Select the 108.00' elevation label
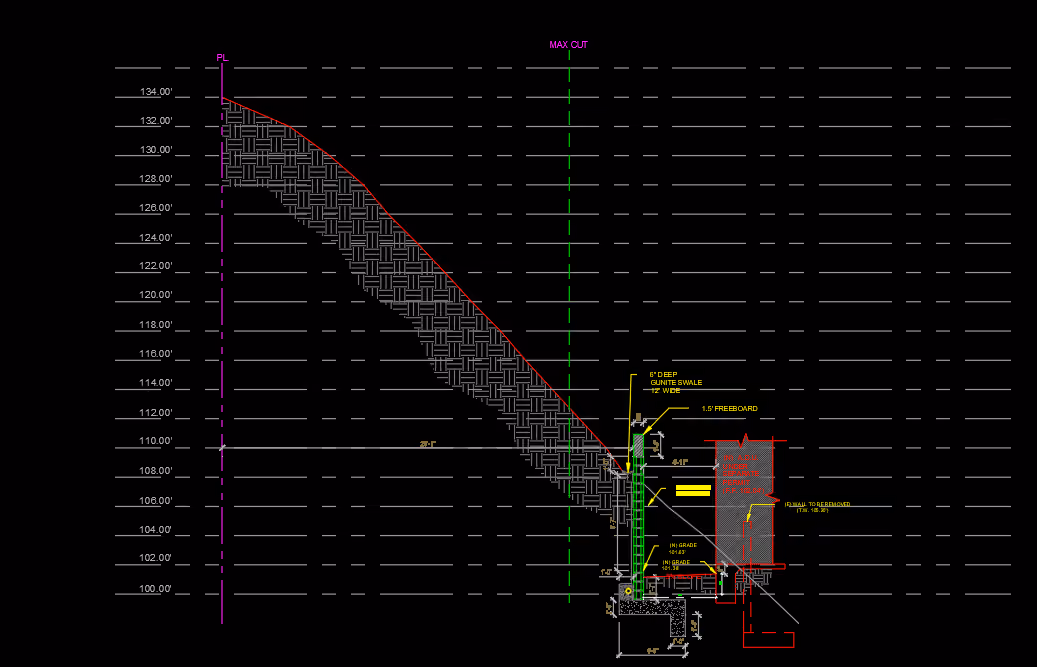 156,471
